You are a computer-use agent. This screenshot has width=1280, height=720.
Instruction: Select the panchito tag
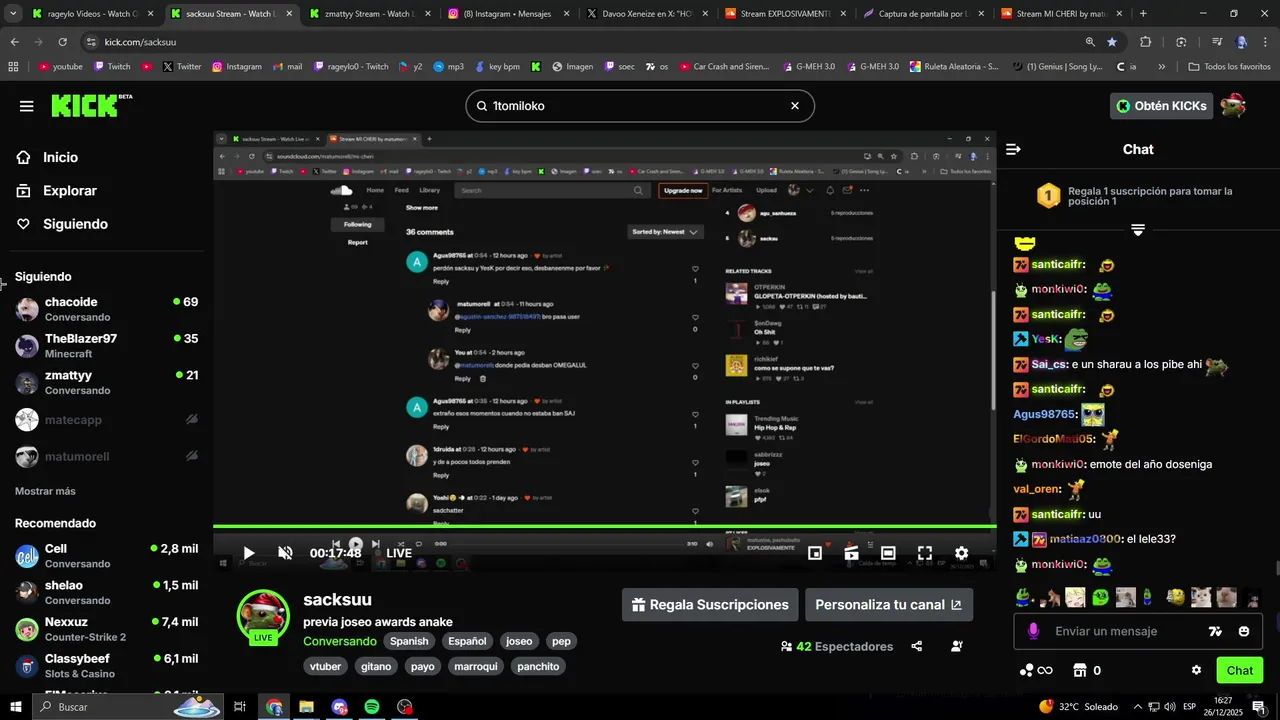pyautogui.click(x=538, y=666)
